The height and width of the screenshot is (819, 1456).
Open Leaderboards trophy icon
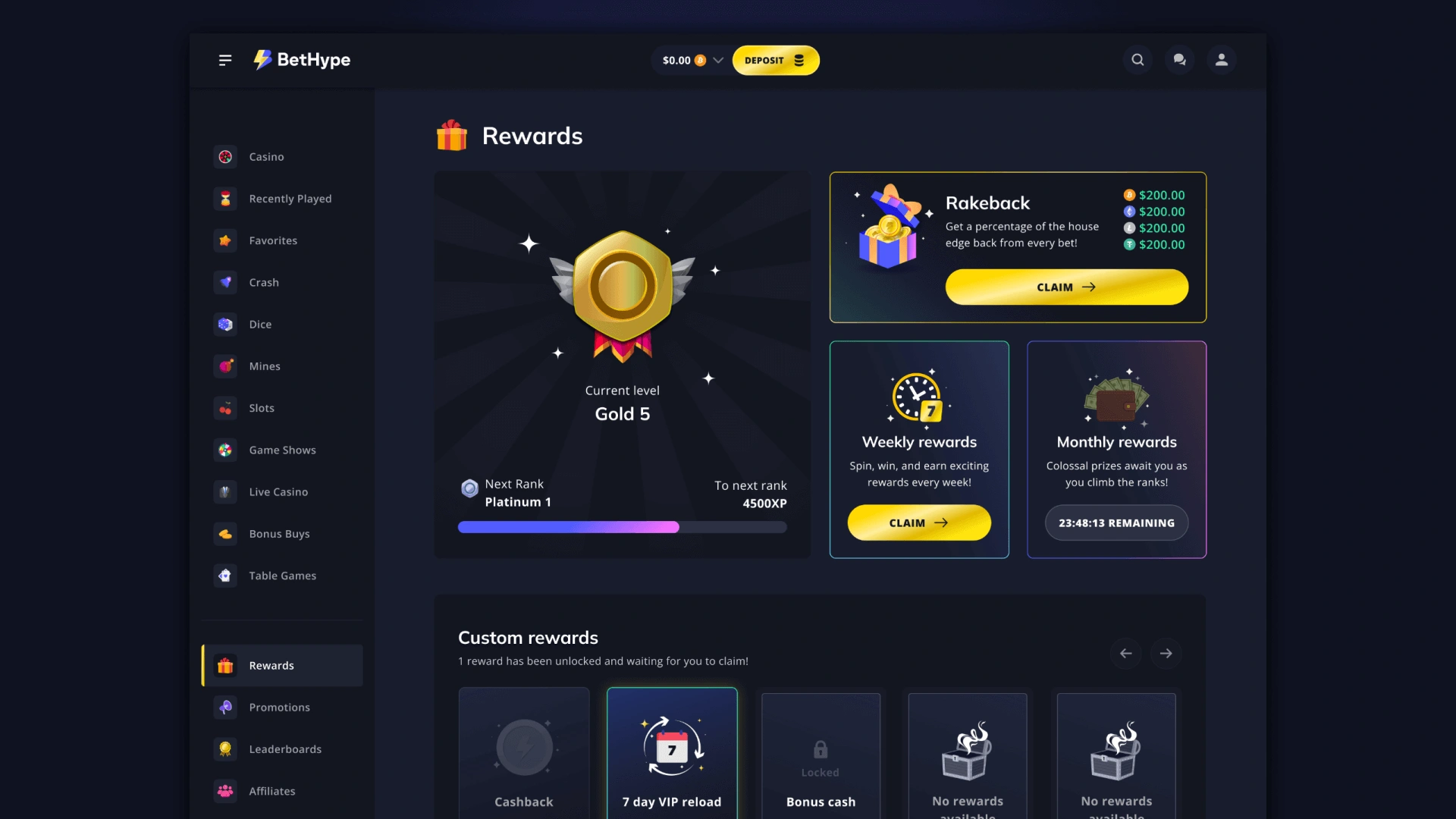click(225, 749)
